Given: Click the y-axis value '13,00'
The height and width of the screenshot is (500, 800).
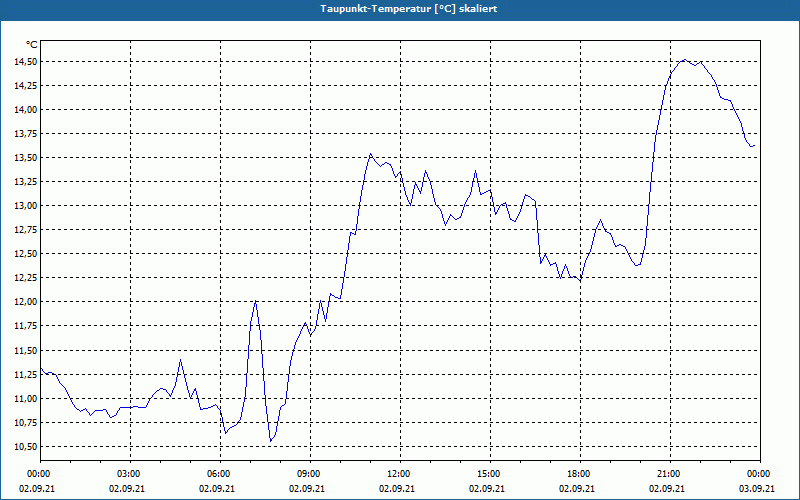Looking at the screenshot, I should coord(28,206).
